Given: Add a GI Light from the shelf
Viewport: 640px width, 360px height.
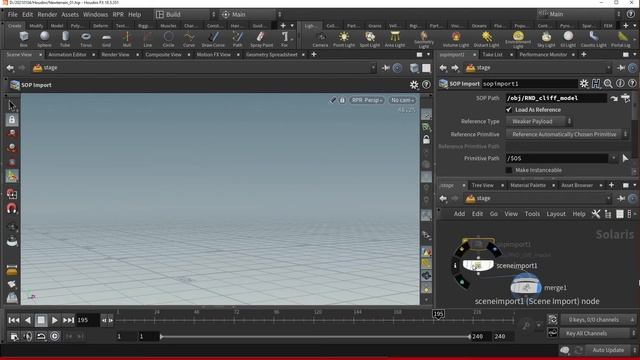Looking at the screenshot, I should tap(568, 39).
